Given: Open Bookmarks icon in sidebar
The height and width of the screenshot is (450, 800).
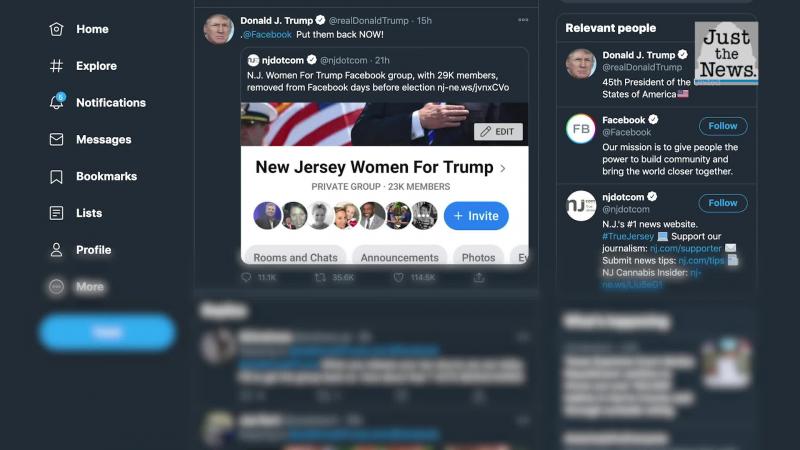Looking at the screenshot, I should [x=56, y=177].
